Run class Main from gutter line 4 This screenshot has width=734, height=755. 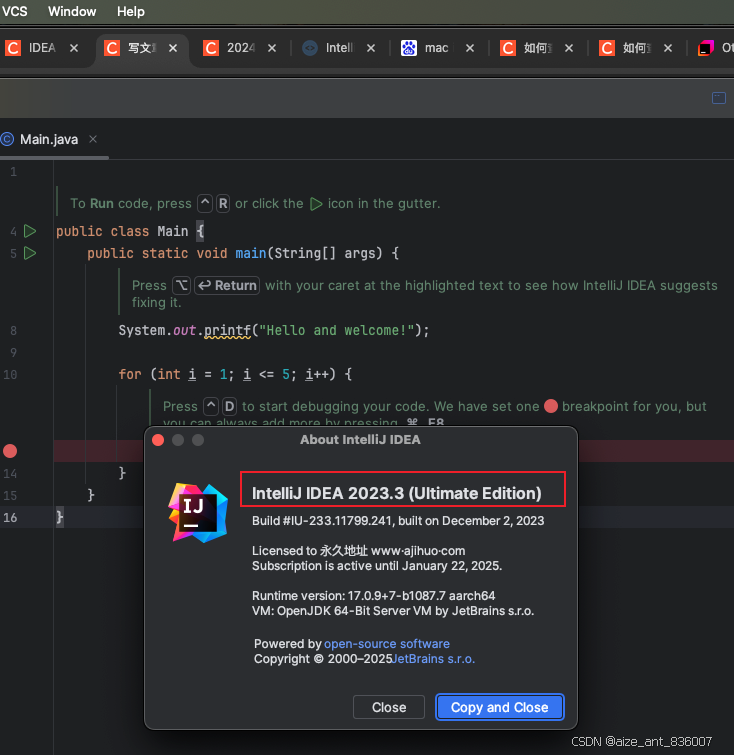30,231
